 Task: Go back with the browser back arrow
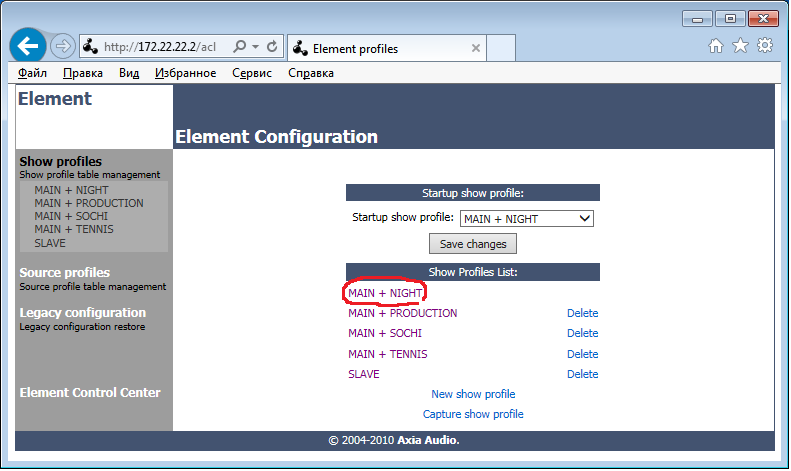click(x=28, y=46)
